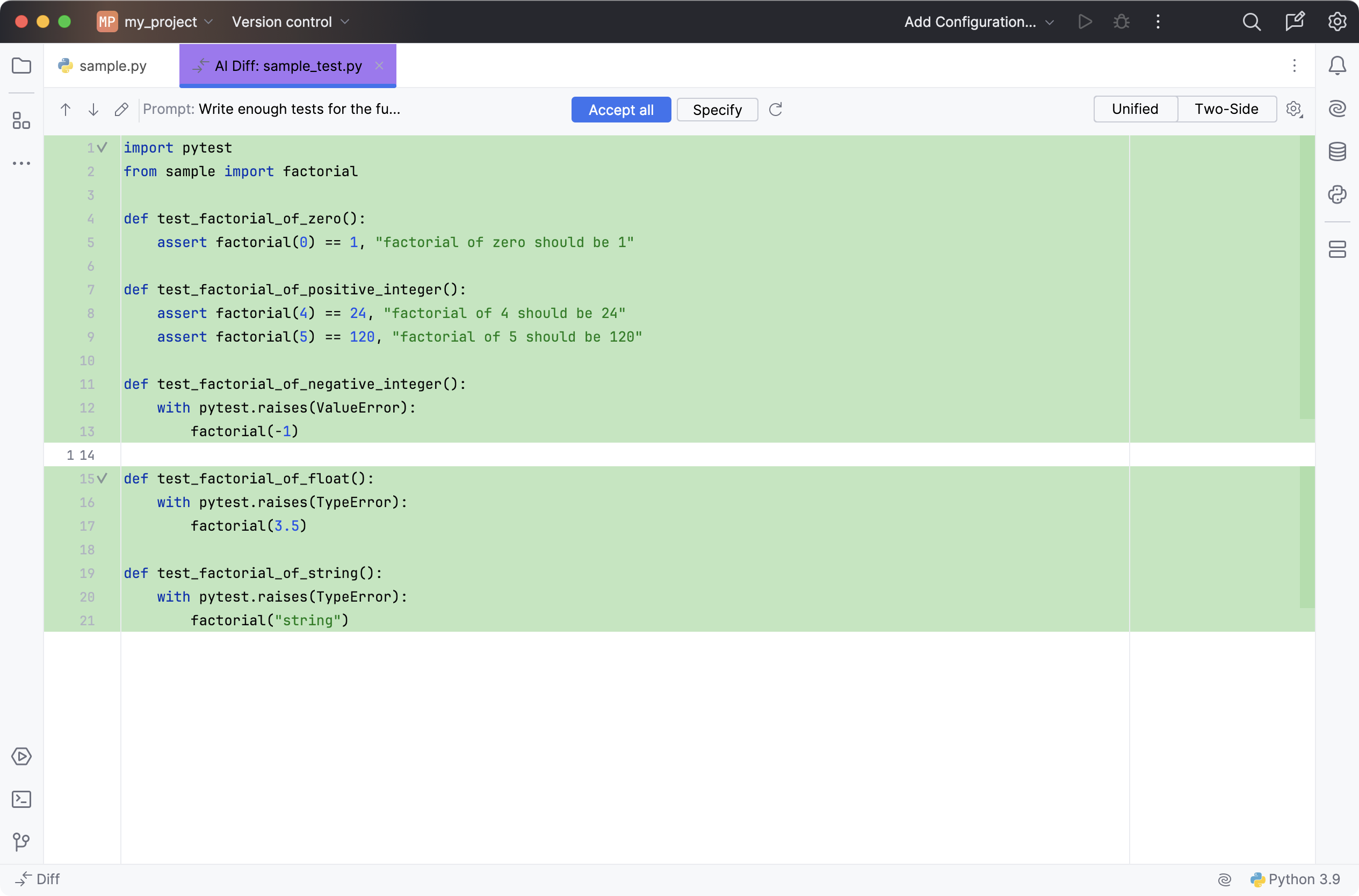Image resolution: width=1359 pixels, height=896 pixels.
Task: Go to next difference arrow down
Action: 93,109
